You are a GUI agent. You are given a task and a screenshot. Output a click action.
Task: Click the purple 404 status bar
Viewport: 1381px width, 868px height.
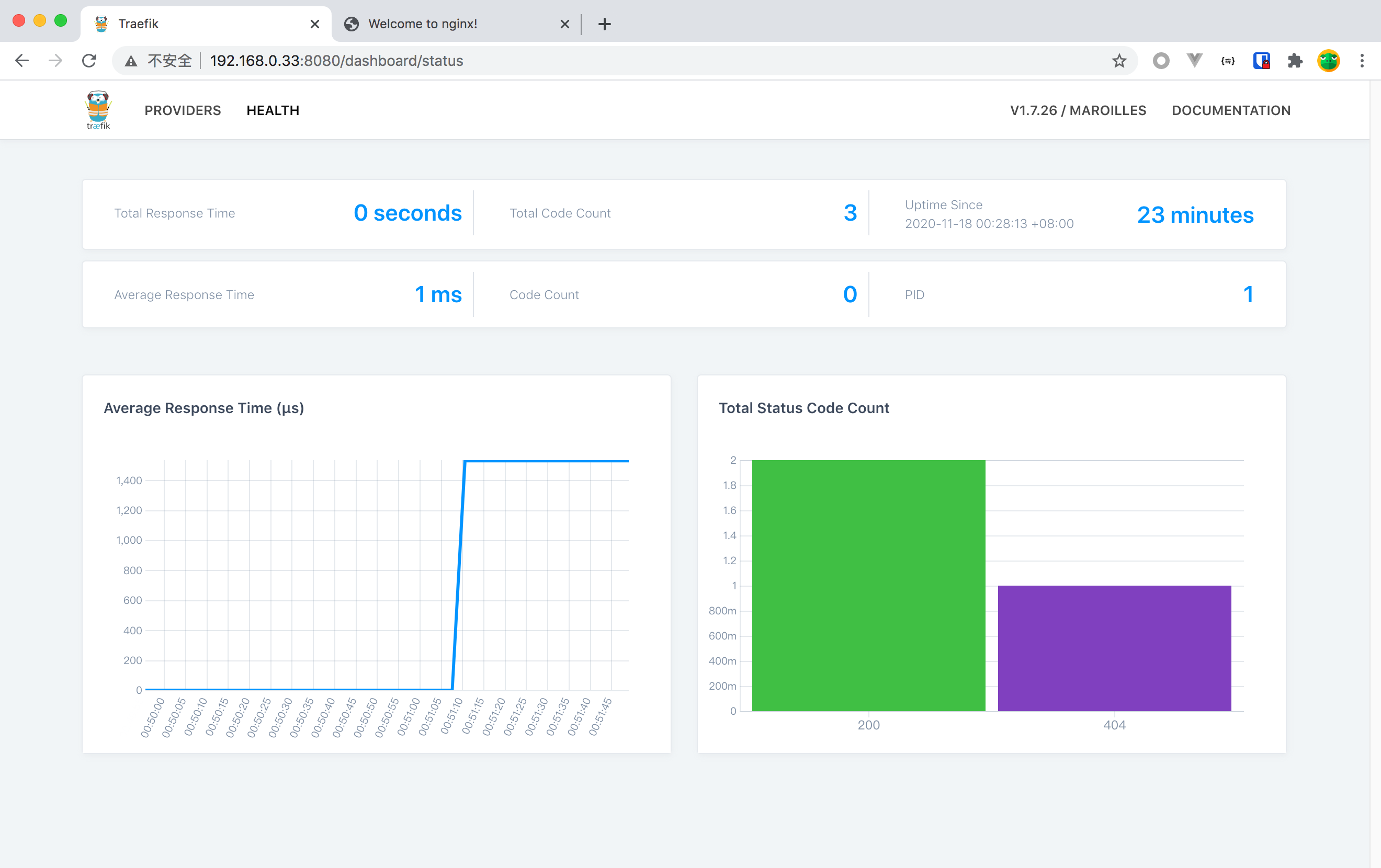pyautogui.click(x=1114, y=648)
